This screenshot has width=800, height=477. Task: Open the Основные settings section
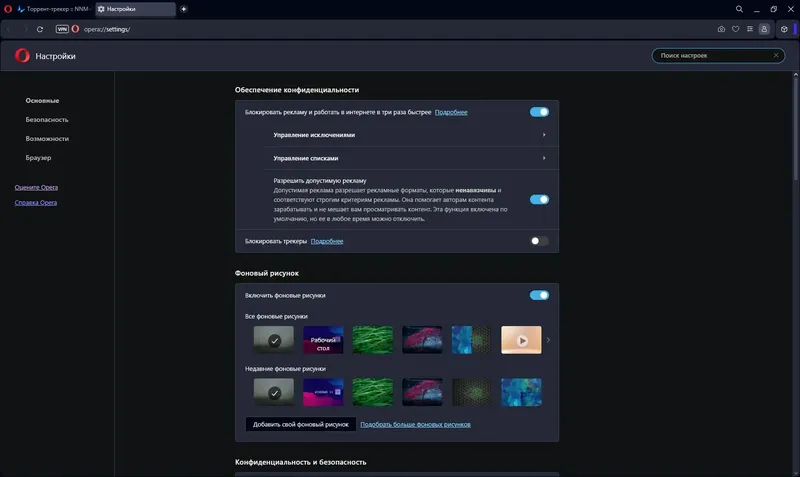(x=42, y=101)
